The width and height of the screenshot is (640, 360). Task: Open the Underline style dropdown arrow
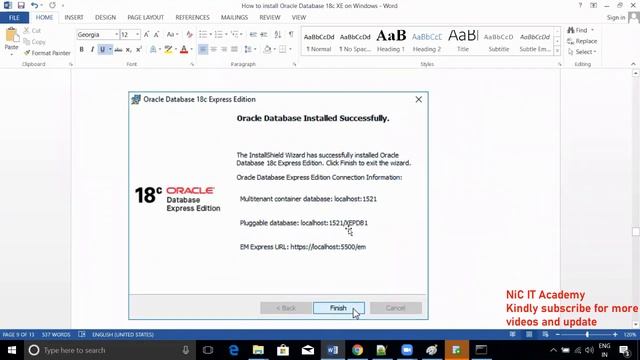pyautogui.click(x=110, y=50)
